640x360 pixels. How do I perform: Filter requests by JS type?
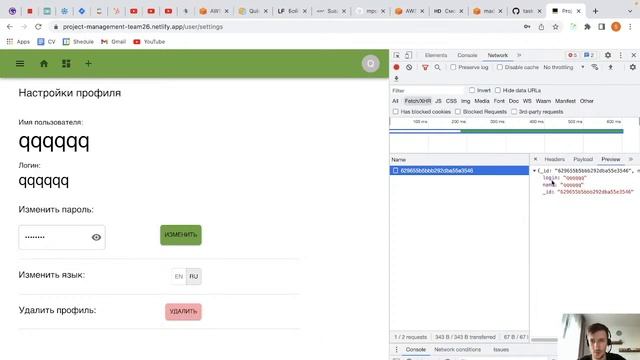[438, 101]
